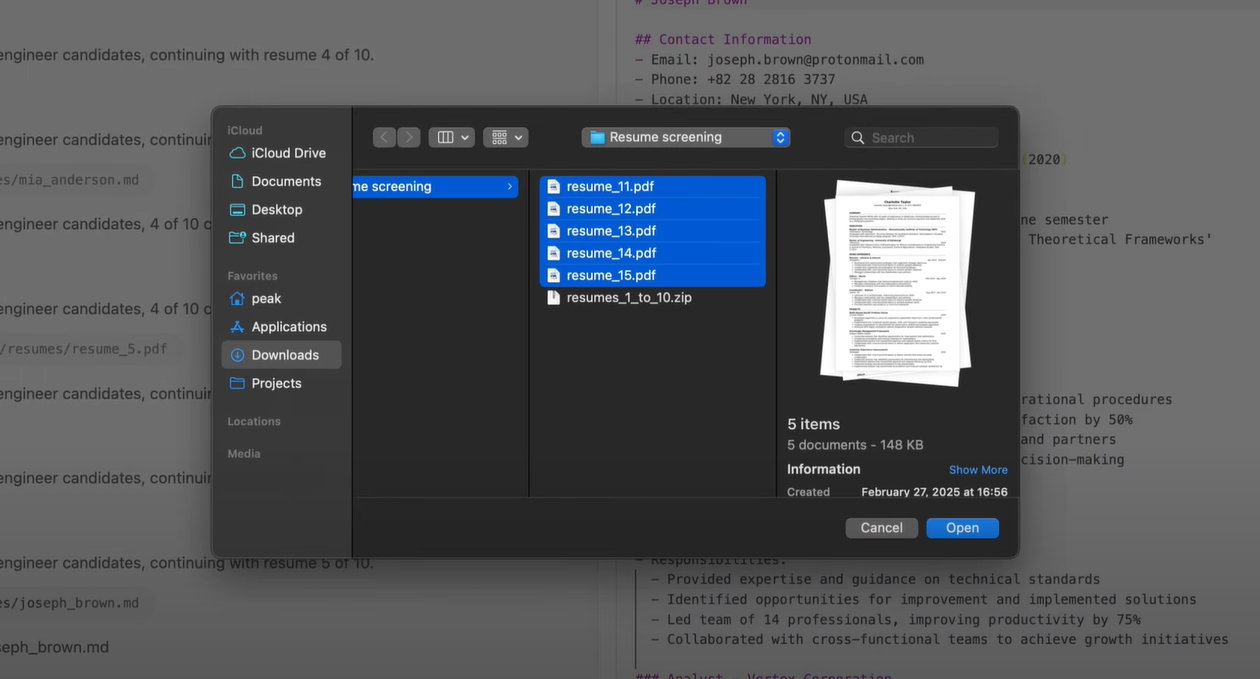Select Documents in sidebar
1260x679 pixels.
[281, 181]
